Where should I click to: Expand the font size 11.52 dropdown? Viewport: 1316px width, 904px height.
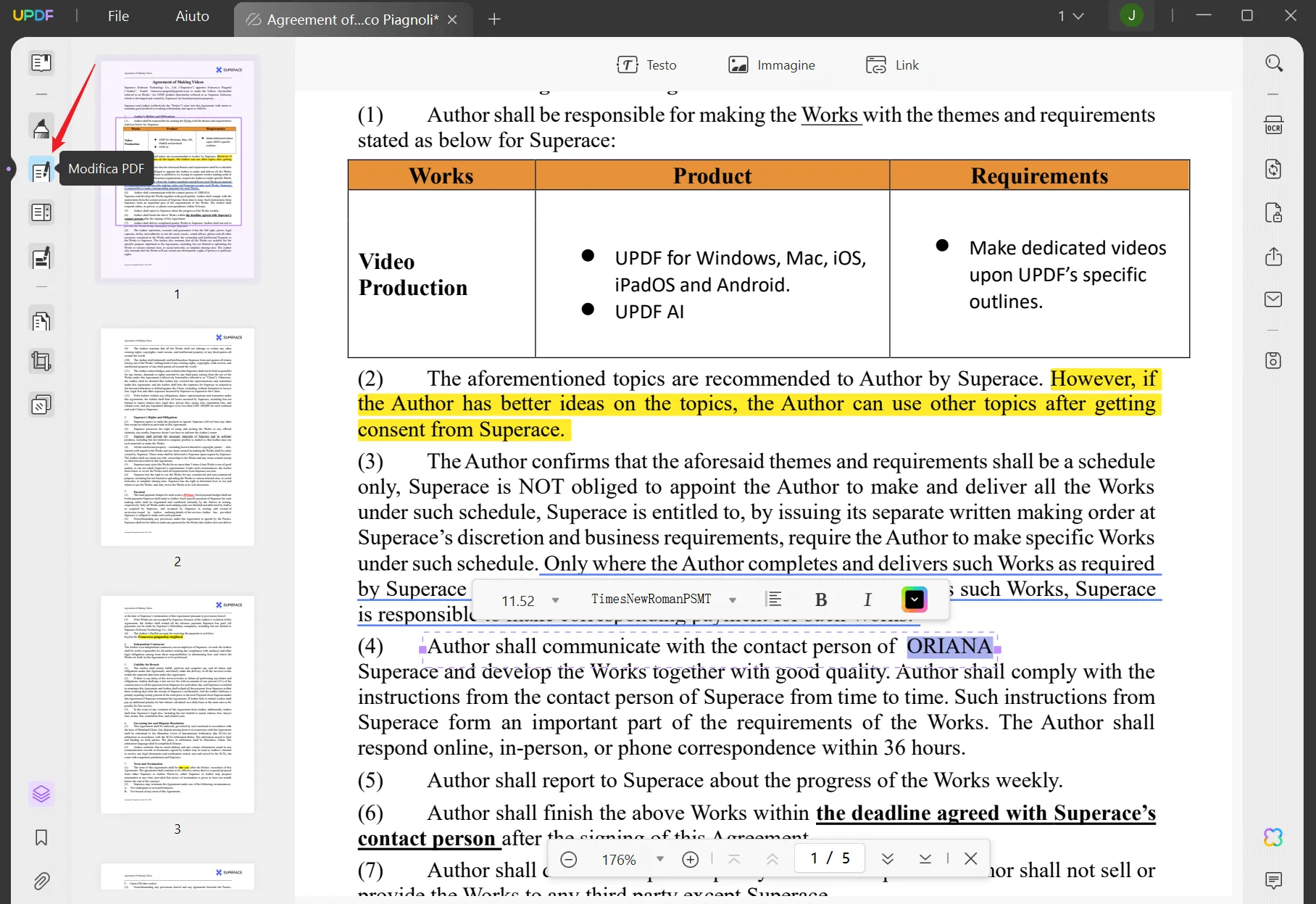pos(556,600)
